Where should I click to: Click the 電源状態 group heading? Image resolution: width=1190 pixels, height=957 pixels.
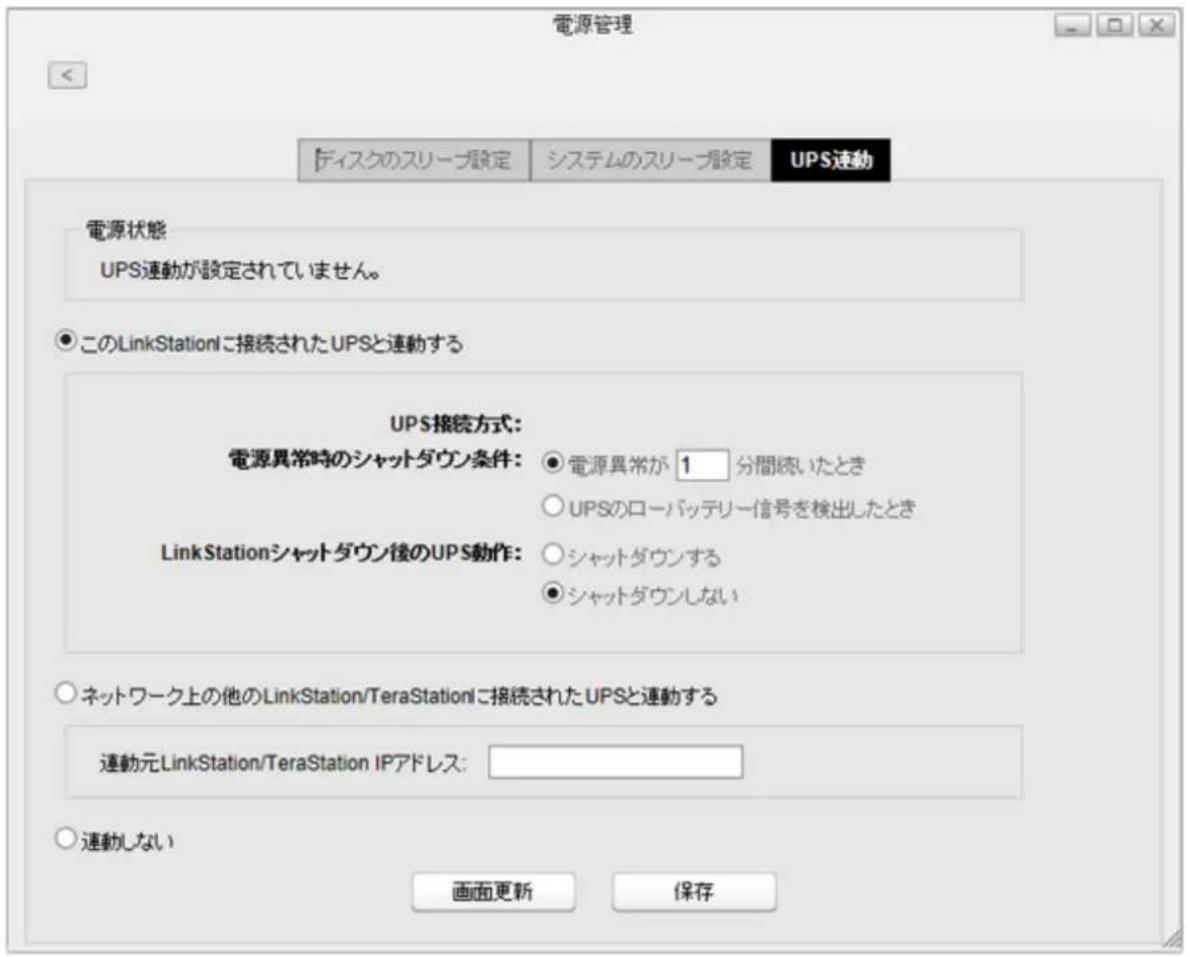click(x=126, y=230)
